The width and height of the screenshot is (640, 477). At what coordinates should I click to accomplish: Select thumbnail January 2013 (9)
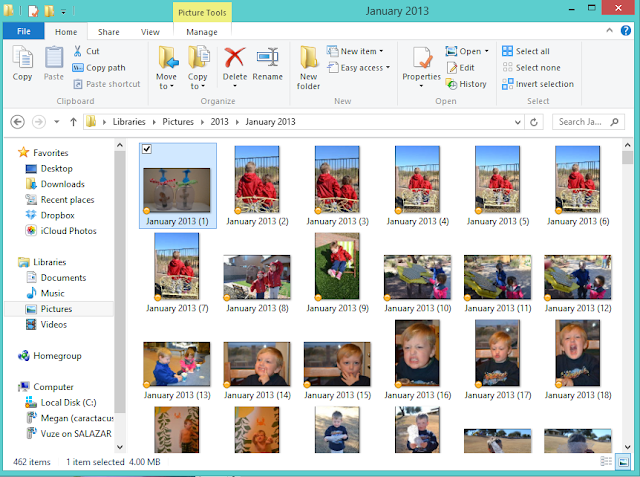tap(337, 273)
